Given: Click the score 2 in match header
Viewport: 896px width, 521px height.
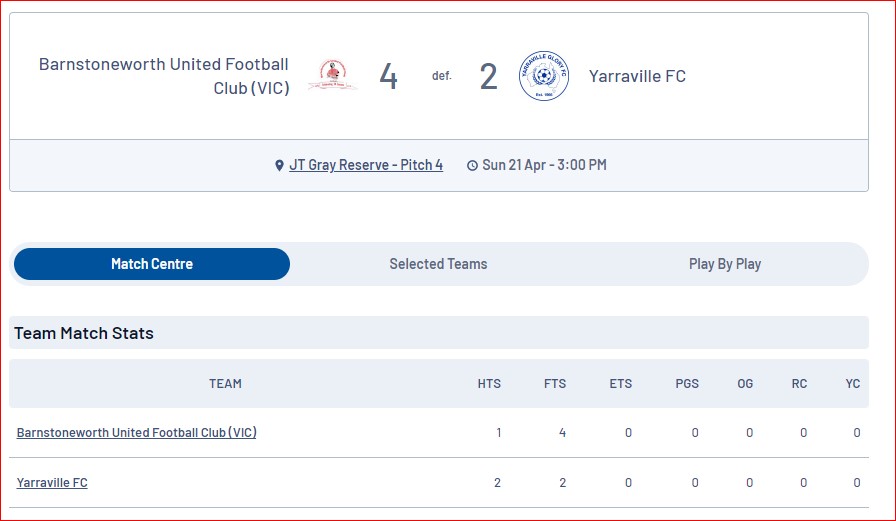Looking at the screenshot, I should (x=489, y=77).
